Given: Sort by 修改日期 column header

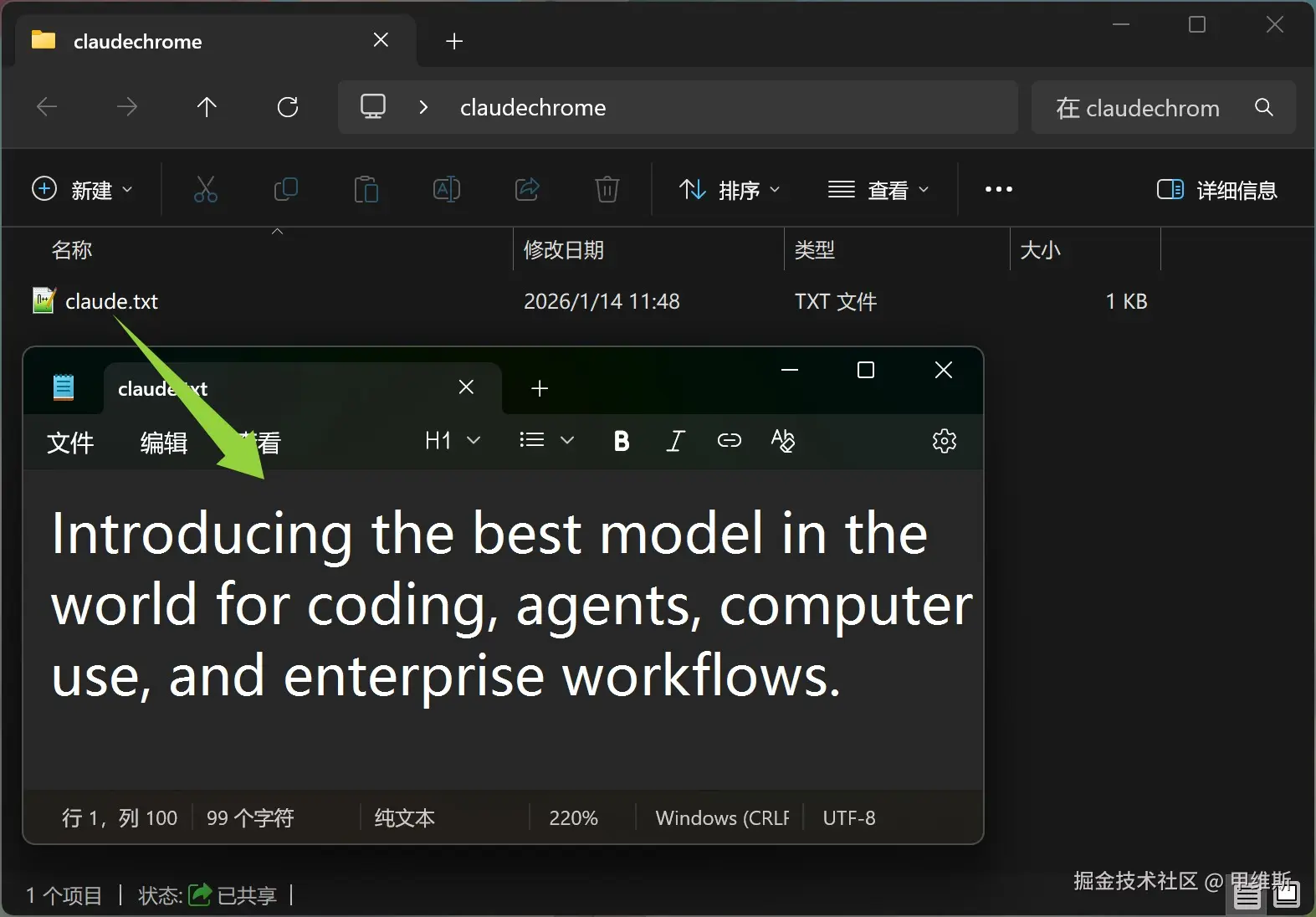Looking at the screenshot, I should (564, 250).
